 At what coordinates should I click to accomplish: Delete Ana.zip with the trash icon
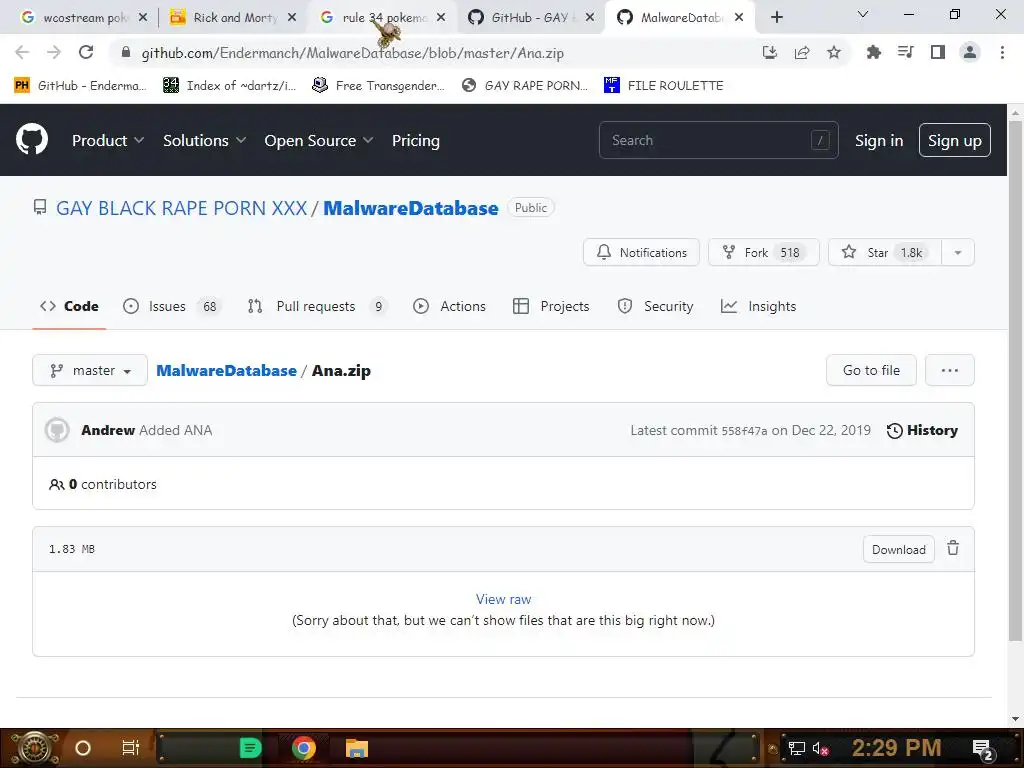tap(953, 549)
